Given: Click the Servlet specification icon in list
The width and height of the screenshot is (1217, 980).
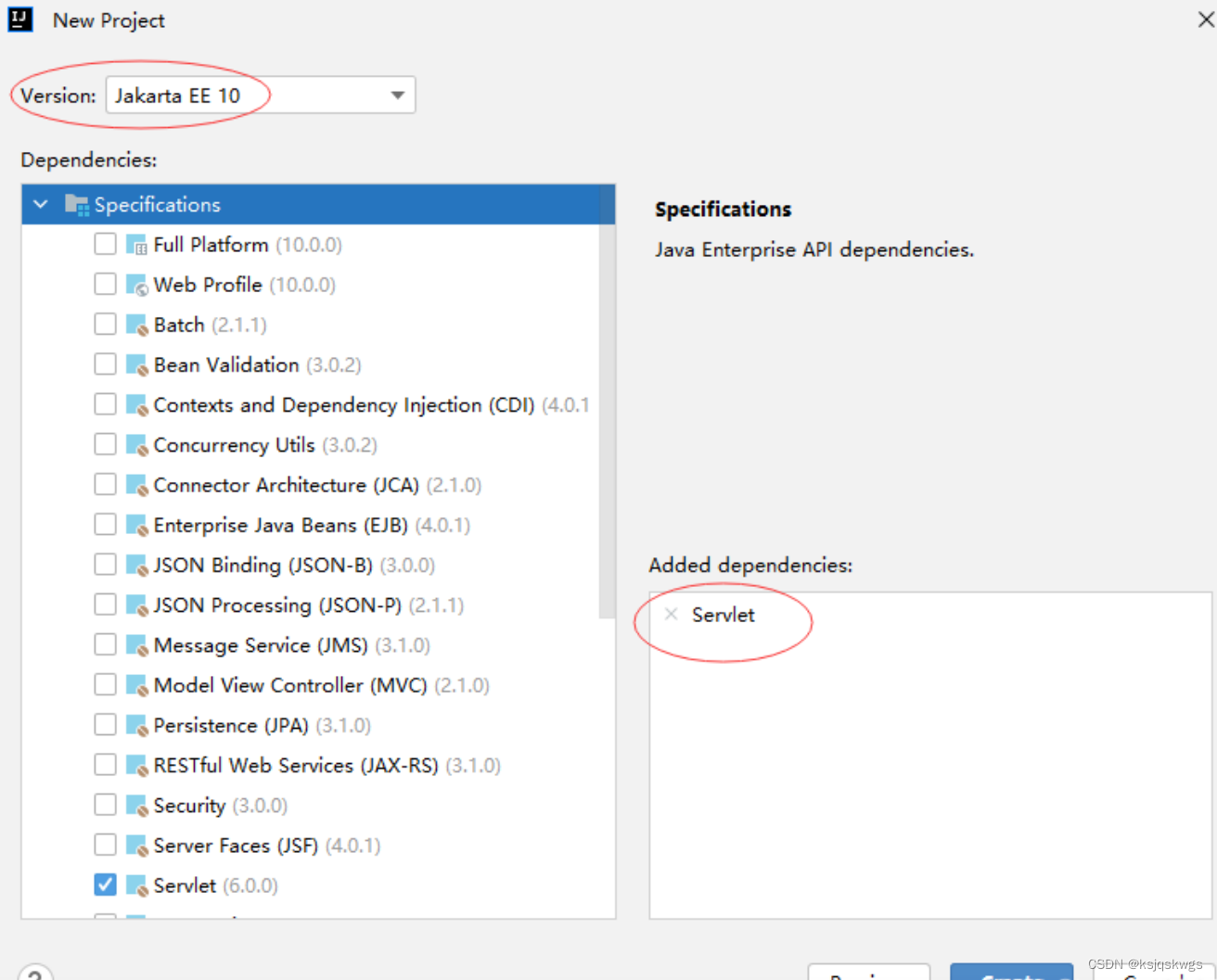Looking at the screenshot, I should (136, 885).
